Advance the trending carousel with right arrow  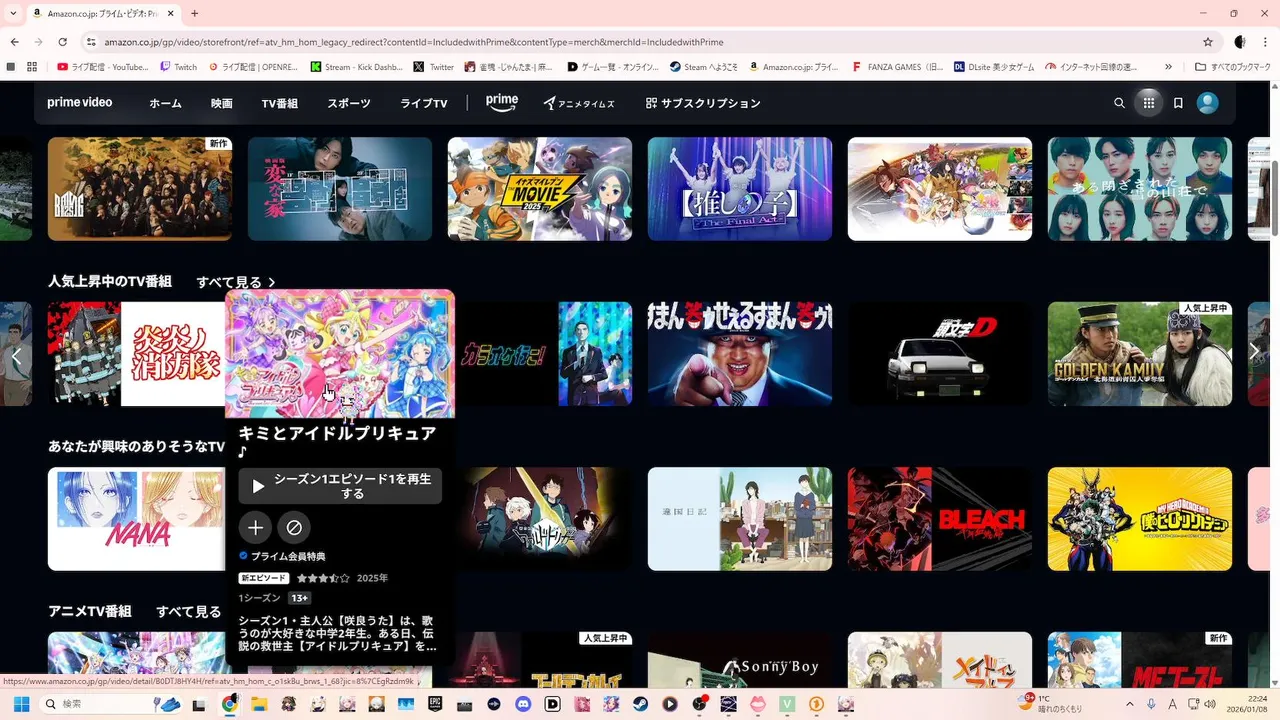click(1254, 352)
